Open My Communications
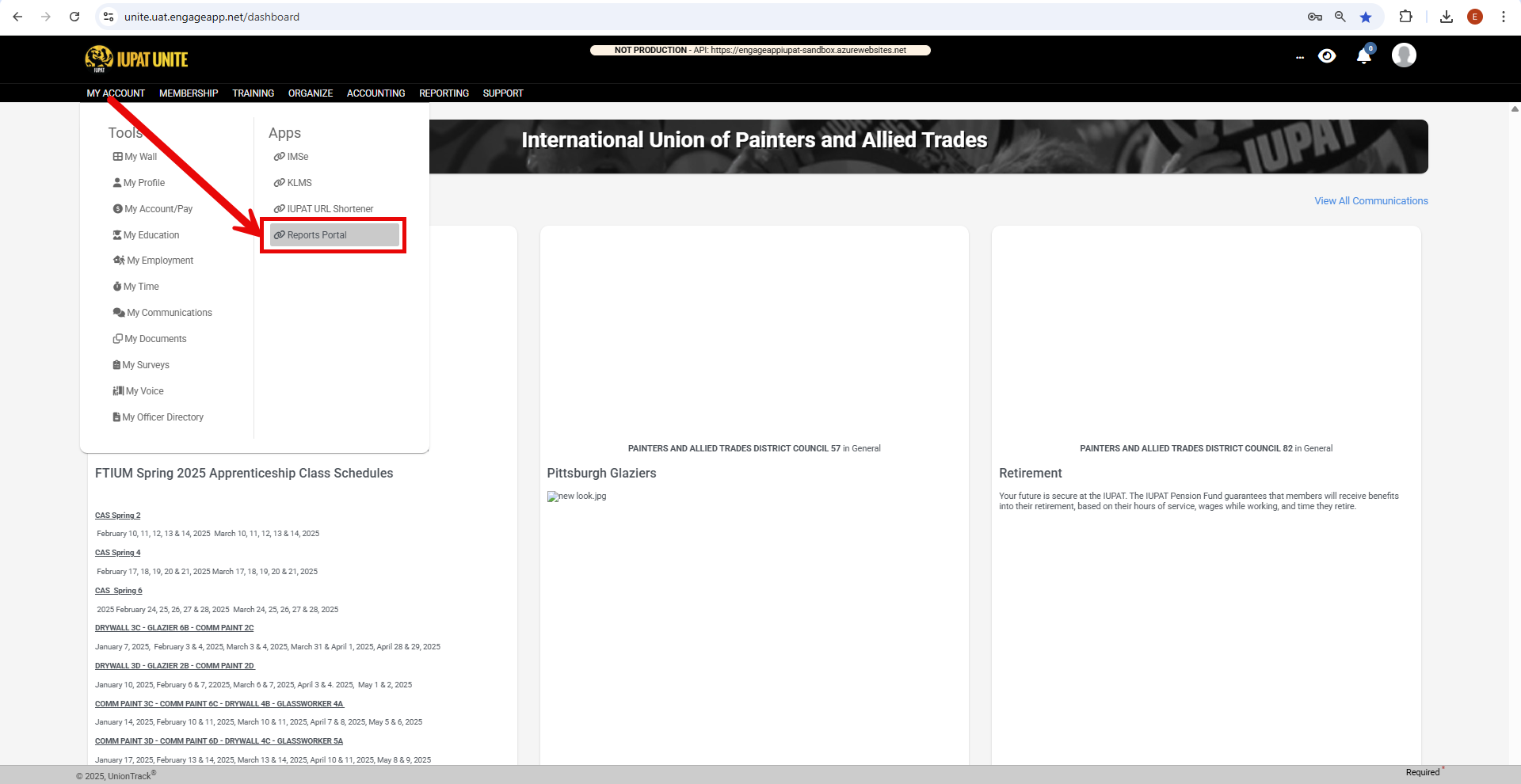Screen dimensions: 1521x784 [x=162, y=313]
